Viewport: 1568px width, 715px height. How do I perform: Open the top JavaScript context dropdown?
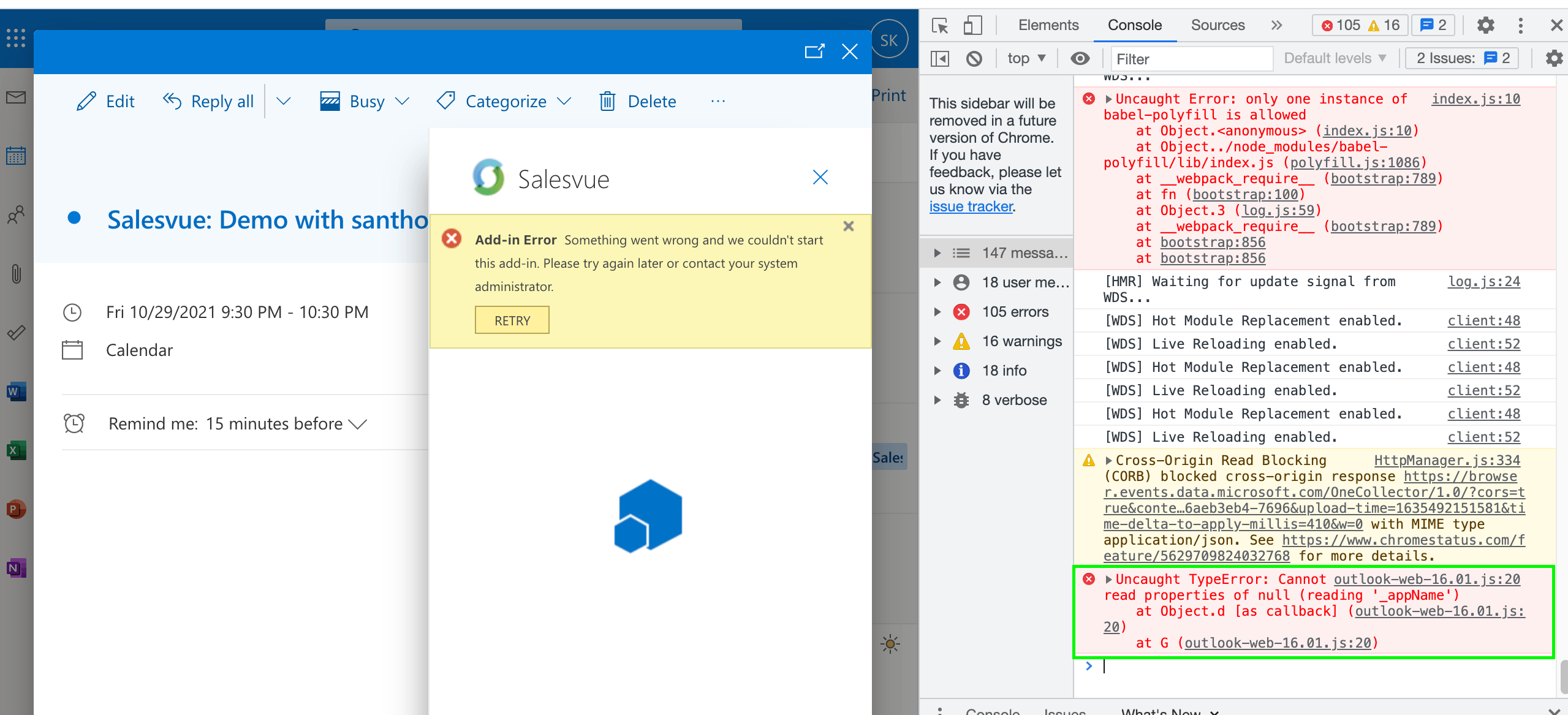pyautogui.click(x=1026, y=59)
